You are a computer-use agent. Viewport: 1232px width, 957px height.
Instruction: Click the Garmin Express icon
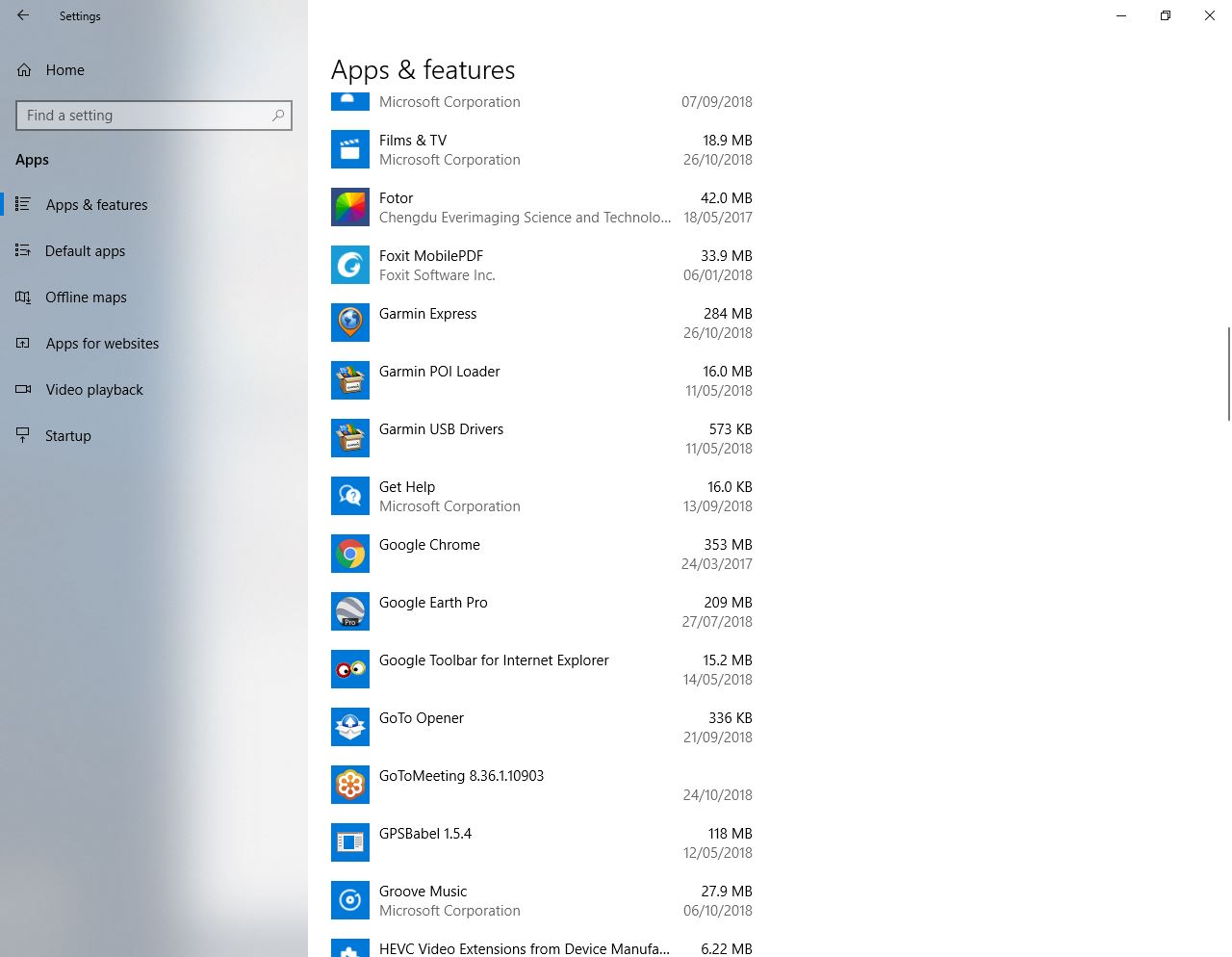point(349,323)
